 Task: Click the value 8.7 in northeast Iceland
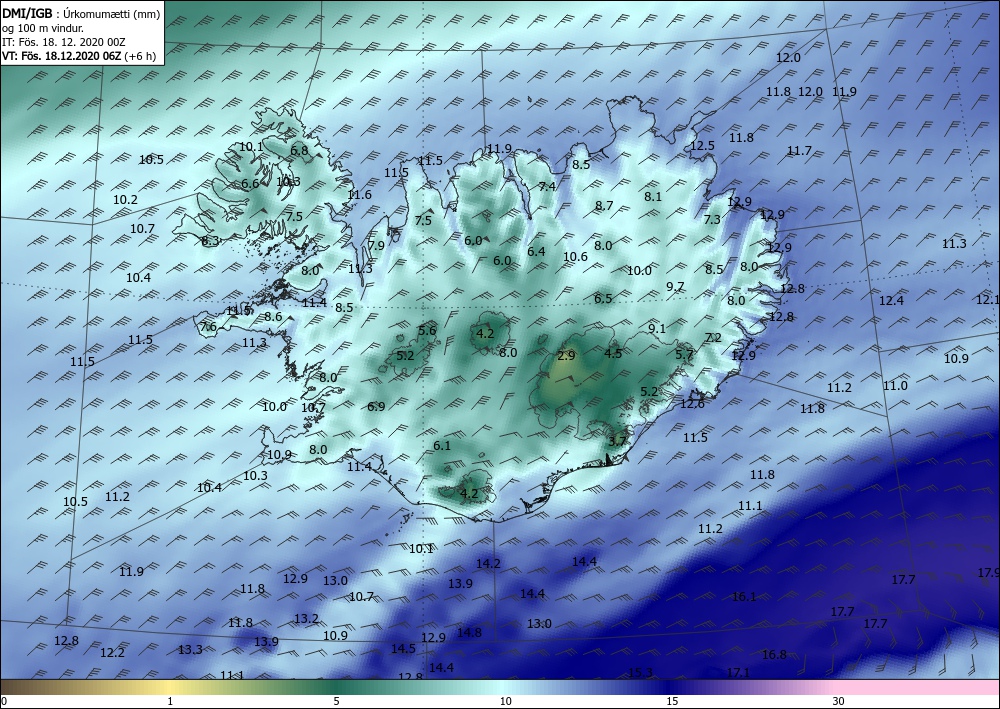click(604, 205)
